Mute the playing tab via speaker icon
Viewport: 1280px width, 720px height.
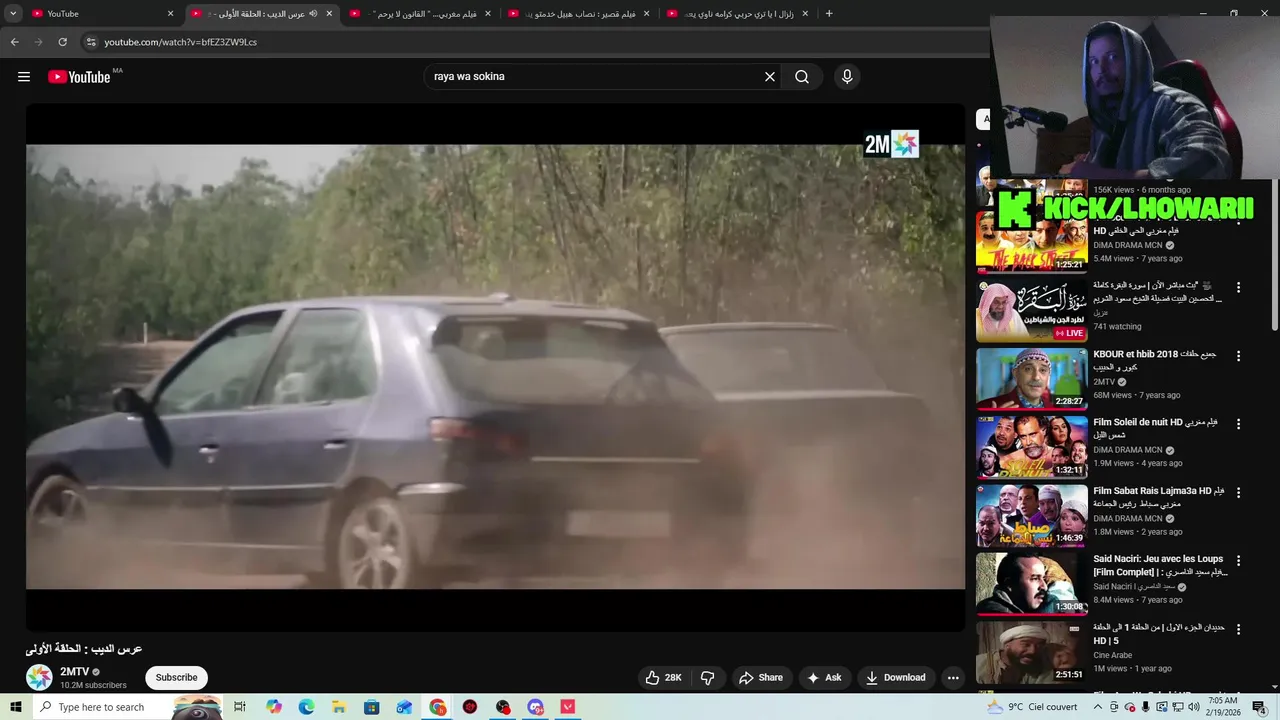pos(313,14)
